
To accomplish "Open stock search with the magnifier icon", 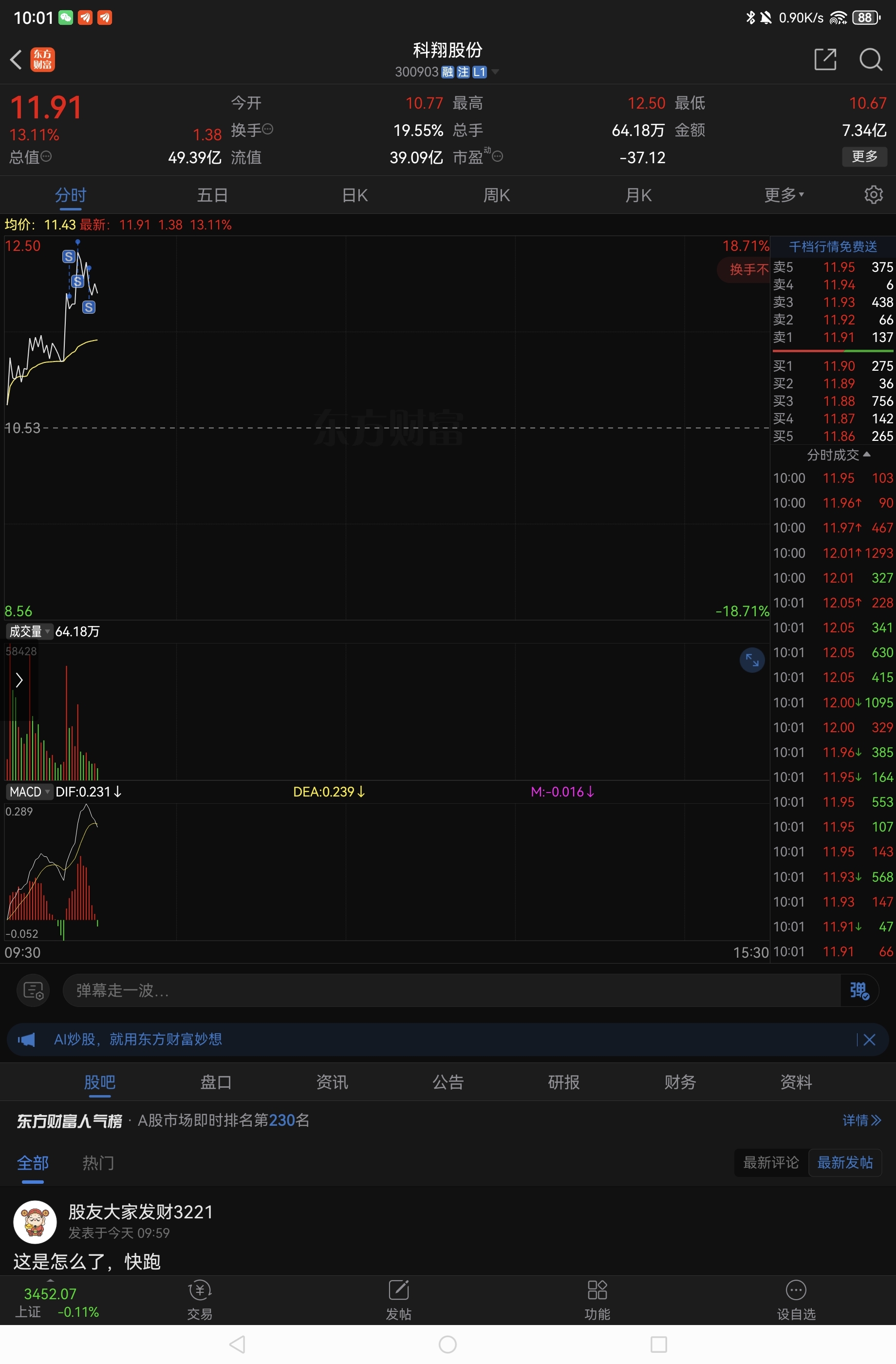I will coord(870,59).
